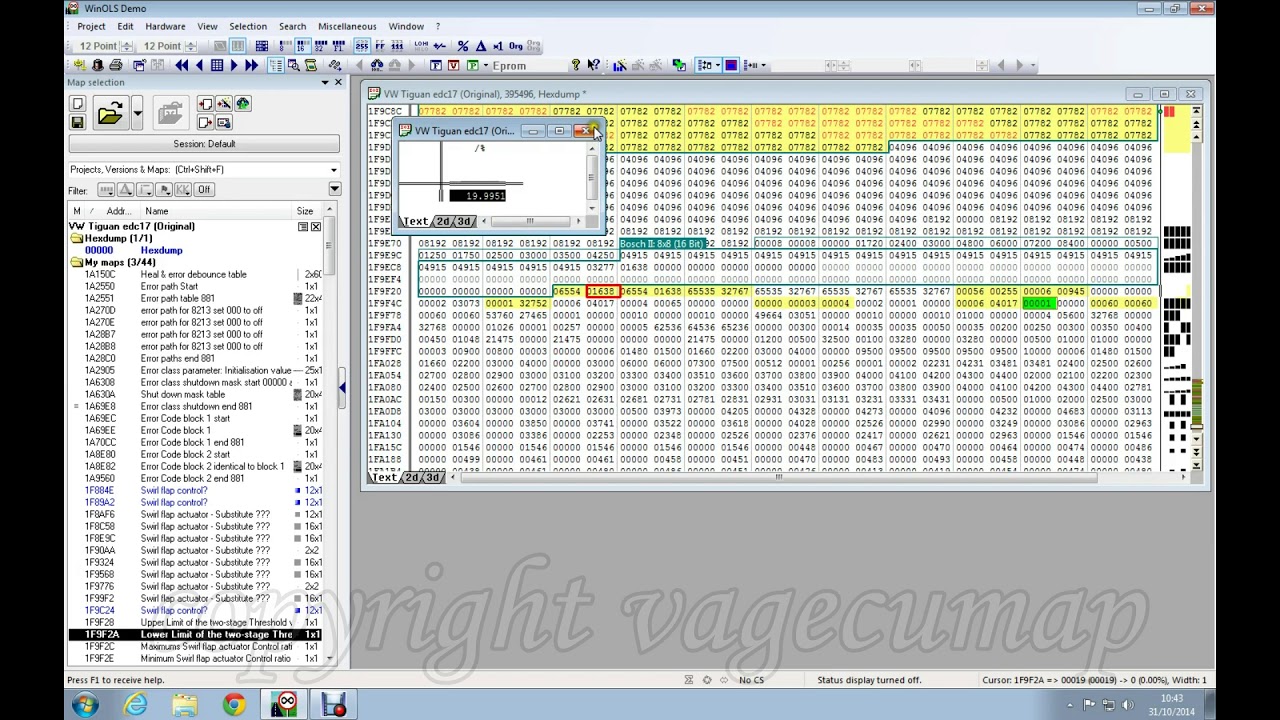Open the Search menu

tap(293, 26)
